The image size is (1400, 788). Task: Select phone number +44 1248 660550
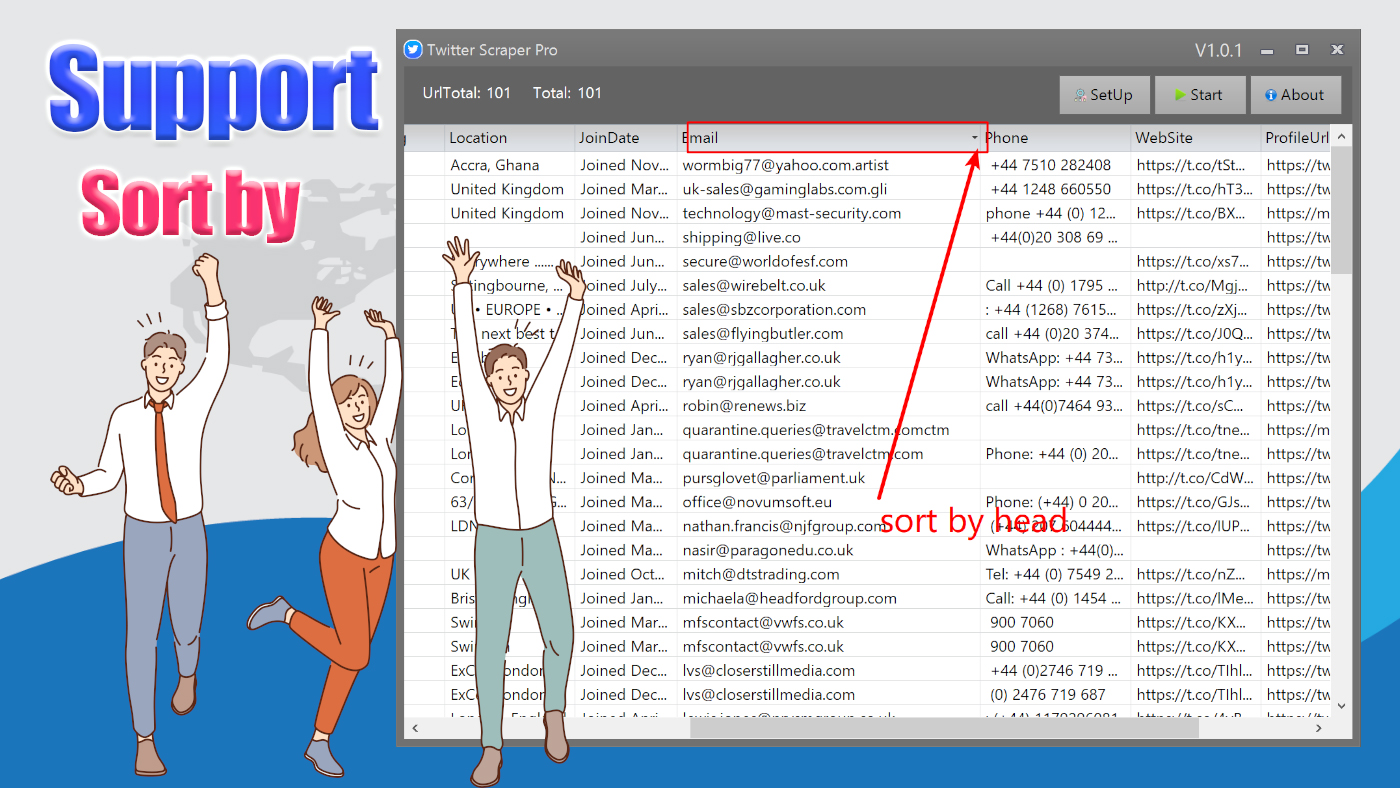[1051, 189]
